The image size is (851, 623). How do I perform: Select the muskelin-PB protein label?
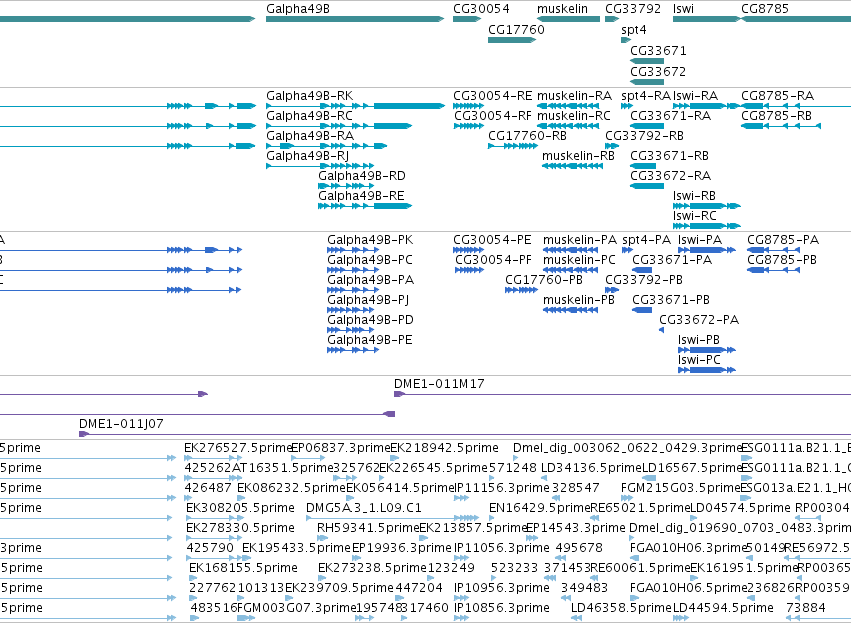tap(579, 301)
